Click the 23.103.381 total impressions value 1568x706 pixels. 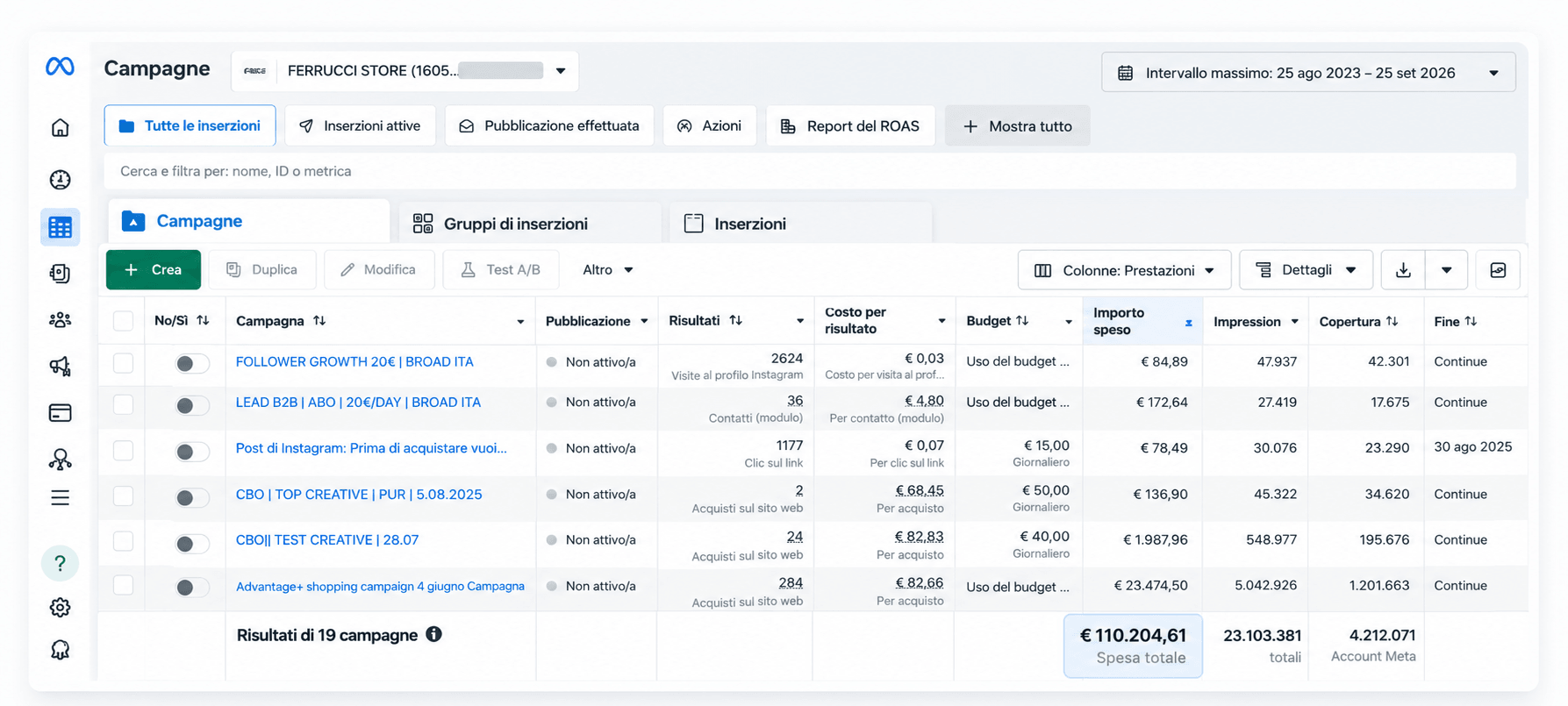[1262, 636]
